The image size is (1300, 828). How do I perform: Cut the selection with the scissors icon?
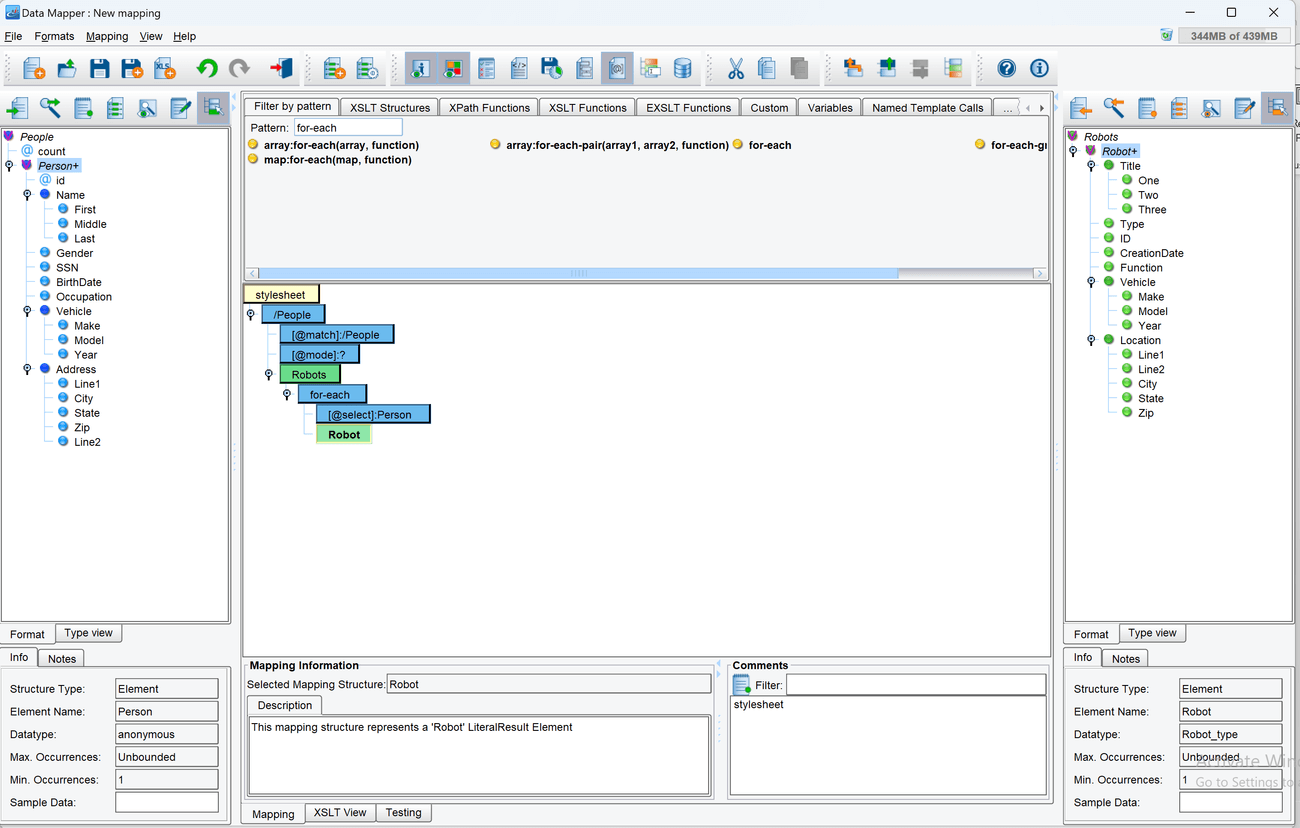[735, 68]
